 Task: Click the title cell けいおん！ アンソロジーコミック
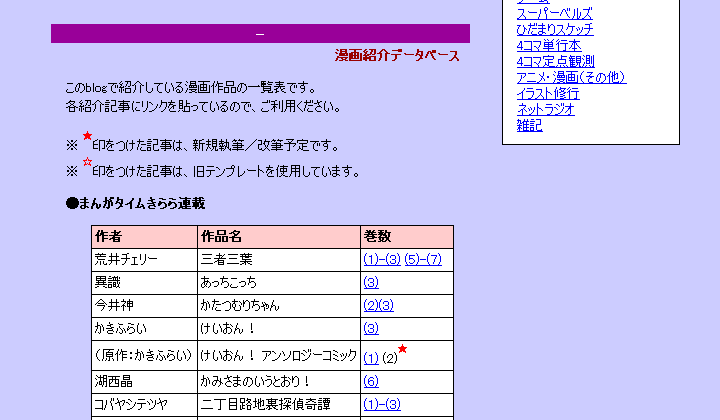click(x=279, y=355)
